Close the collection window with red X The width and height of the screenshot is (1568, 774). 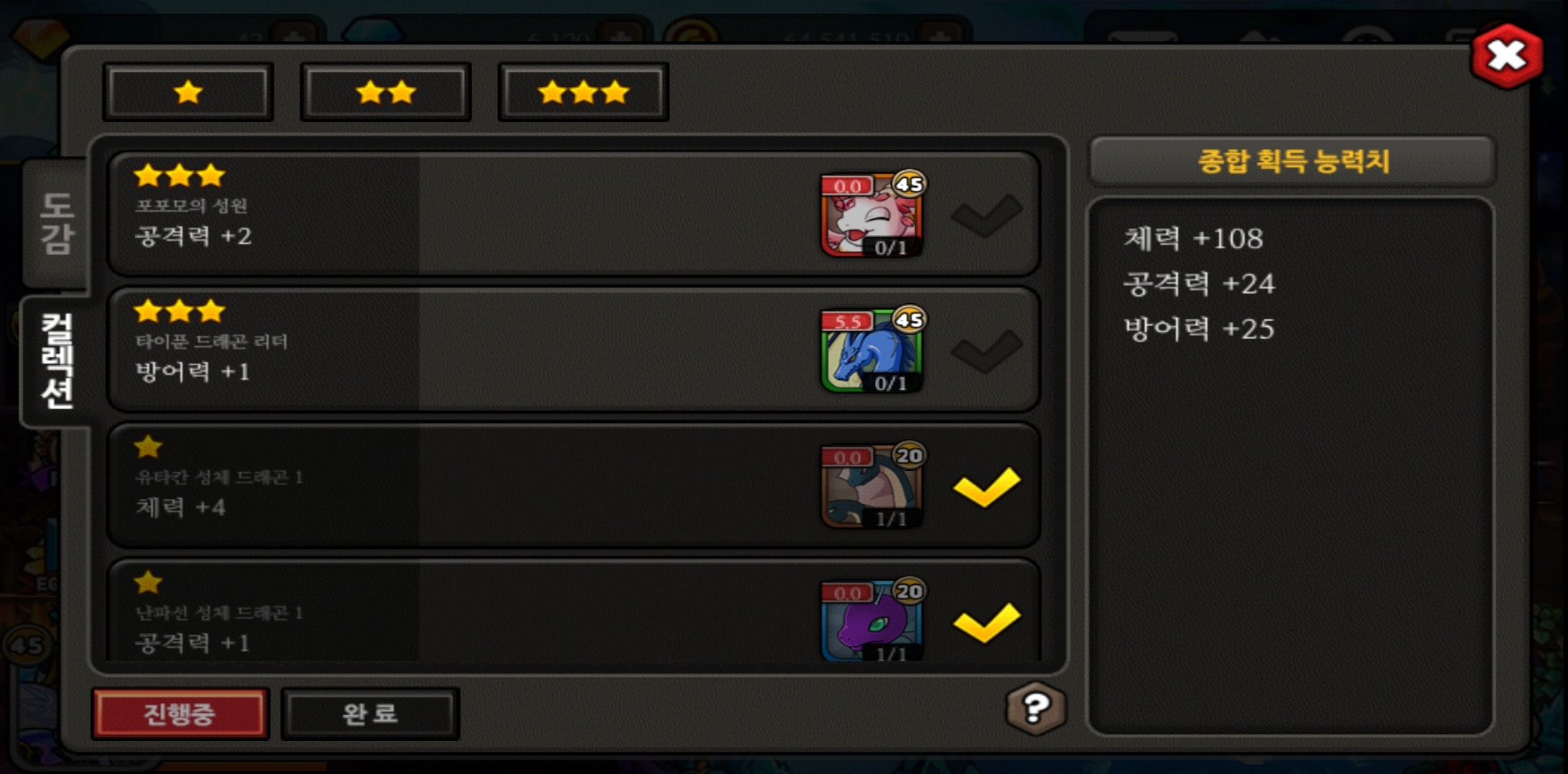click(1506, 55)
